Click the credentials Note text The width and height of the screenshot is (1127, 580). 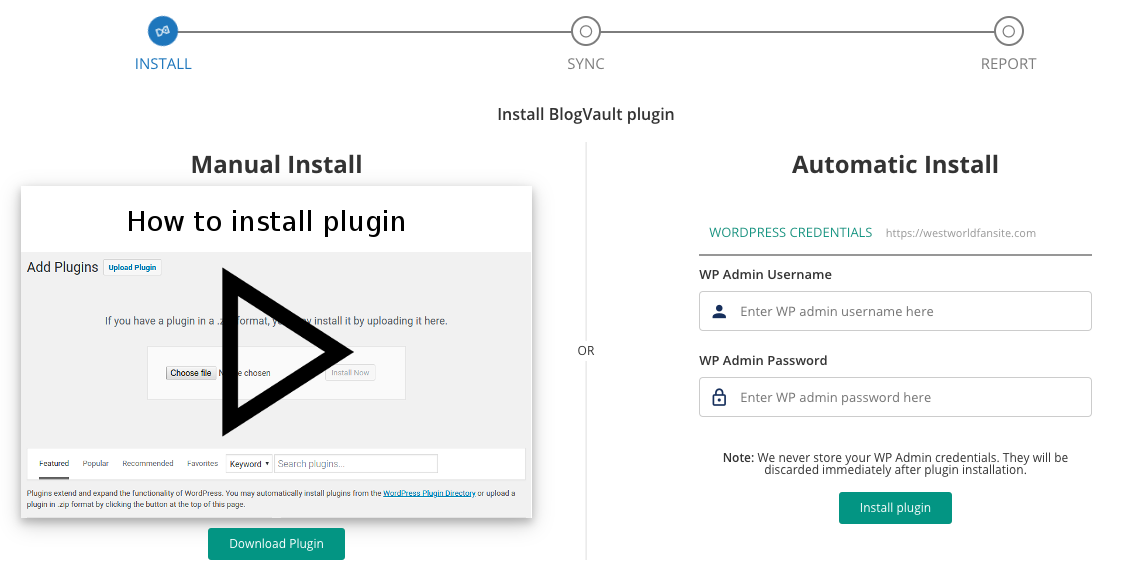pos(895,464)
